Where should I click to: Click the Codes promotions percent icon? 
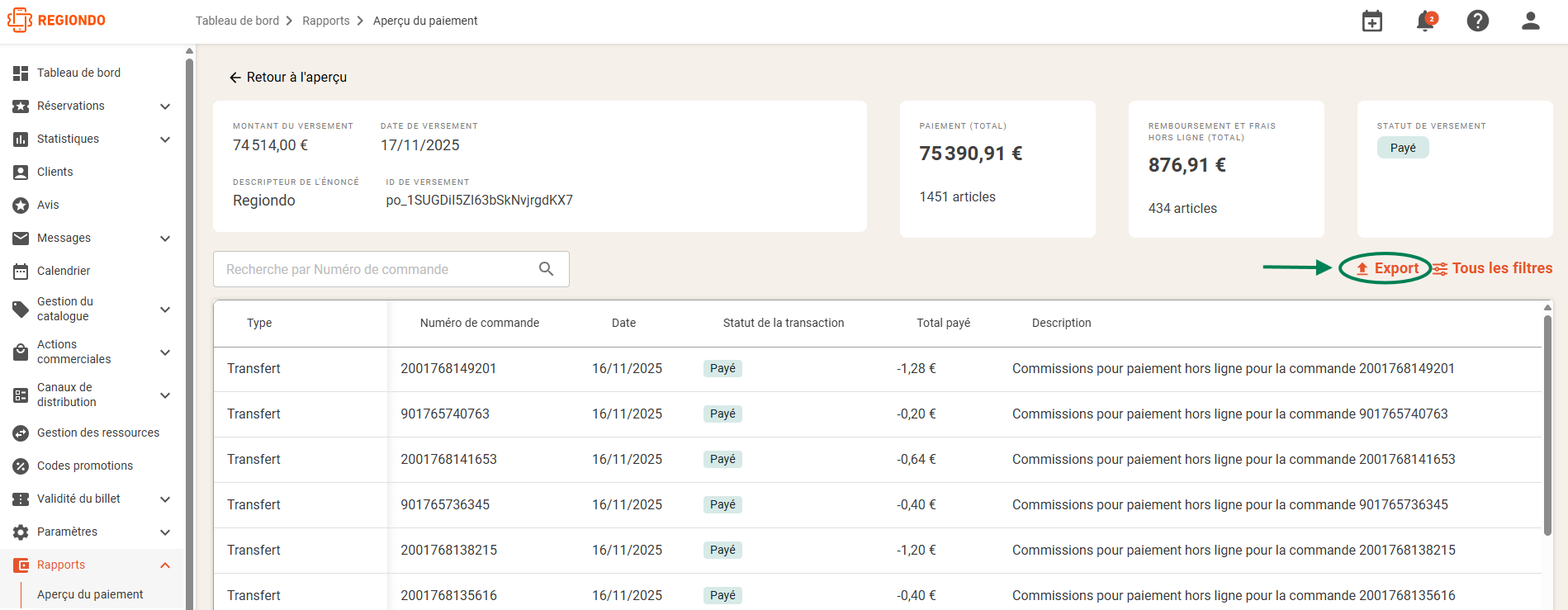21,466
